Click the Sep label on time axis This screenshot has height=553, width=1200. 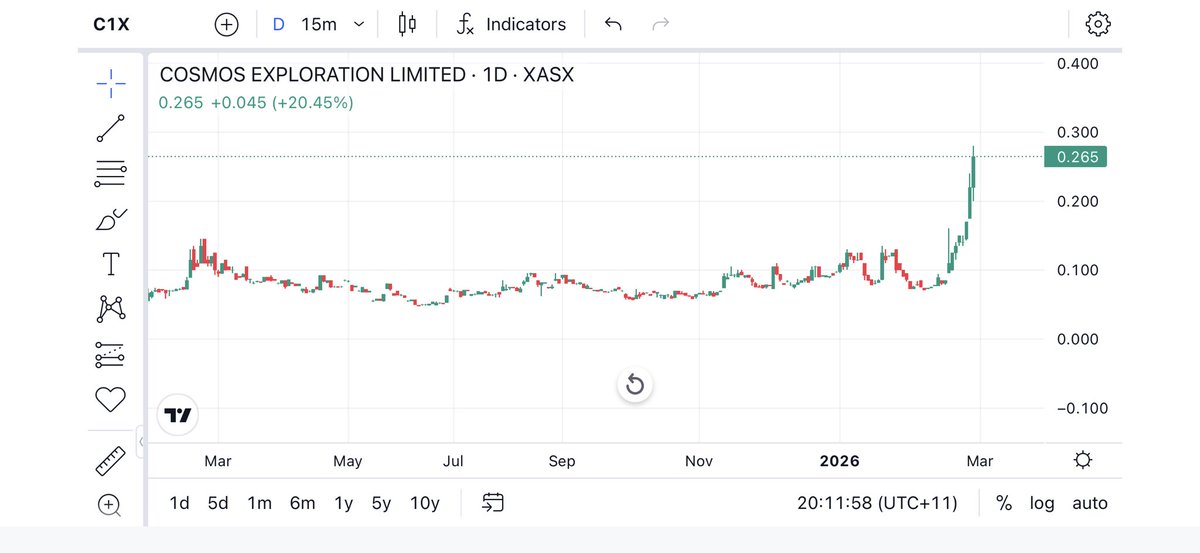(562, 461)
